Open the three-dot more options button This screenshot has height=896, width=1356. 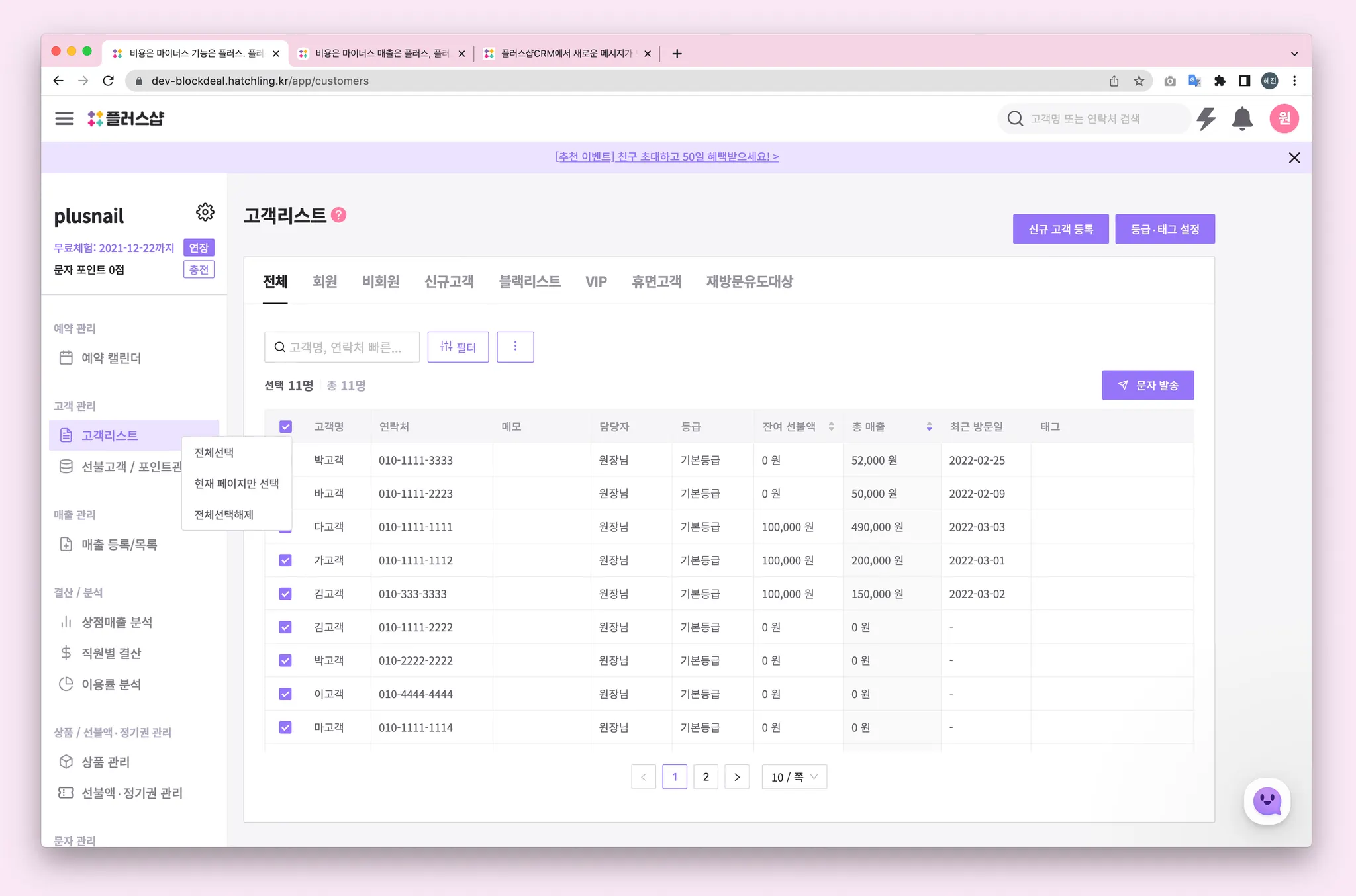pyautogui.click(x=515, y=347)
